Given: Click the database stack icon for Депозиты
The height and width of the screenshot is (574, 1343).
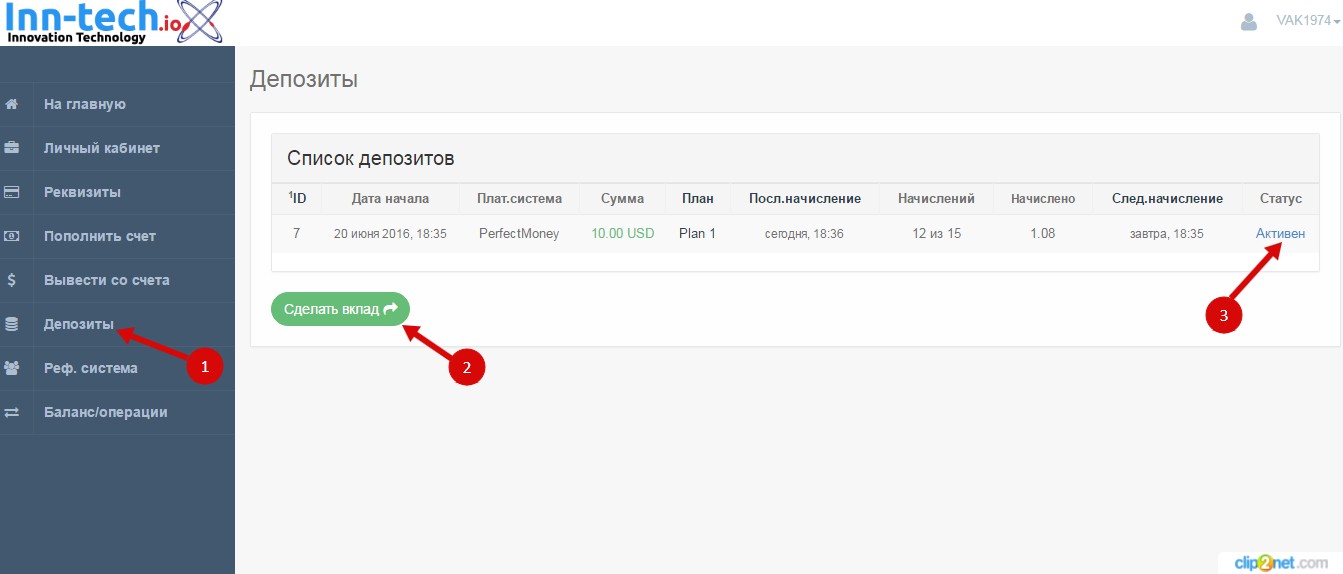Looking at the screenshot, I should pos(12,324).
